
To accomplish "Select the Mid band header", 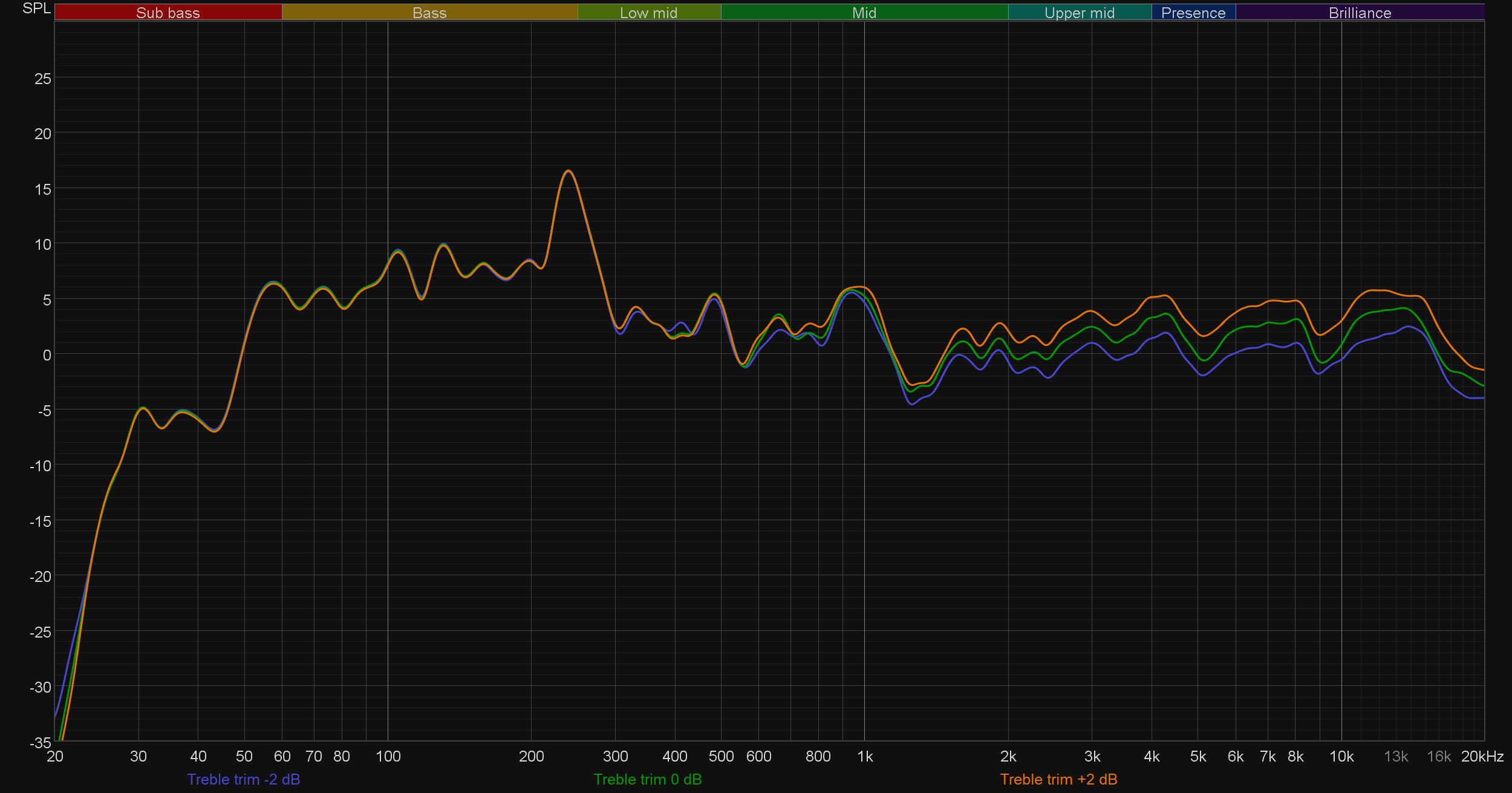I will (x=864, y=13).
